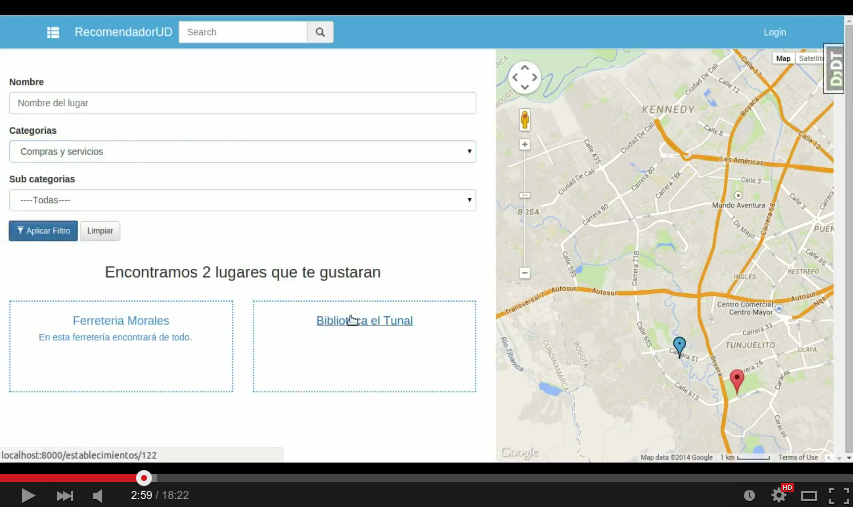Click the map zoom slider handle
The width and height of the screenshot is (853, 507).
click(524, 195)
